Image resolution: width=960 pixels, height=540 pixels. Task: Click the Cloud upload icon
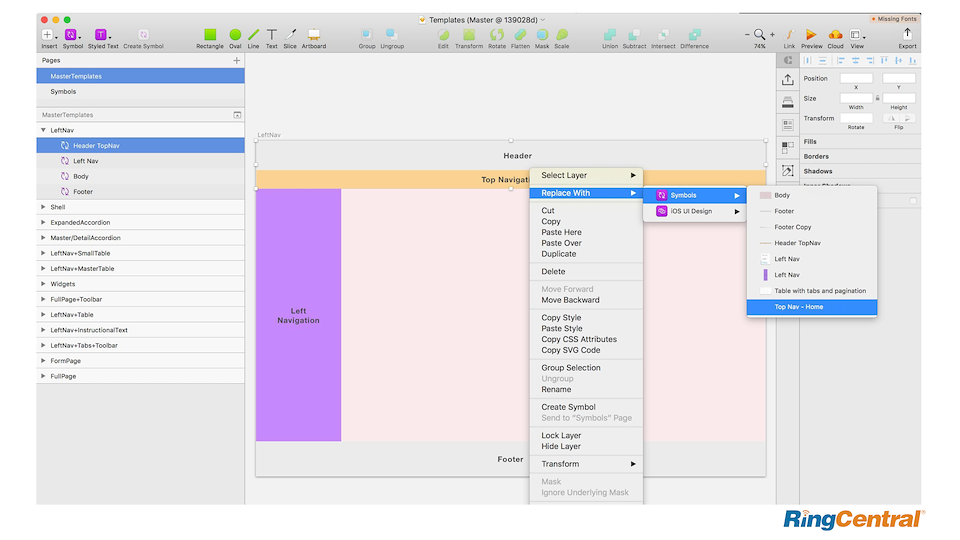(x=835, y=36)
